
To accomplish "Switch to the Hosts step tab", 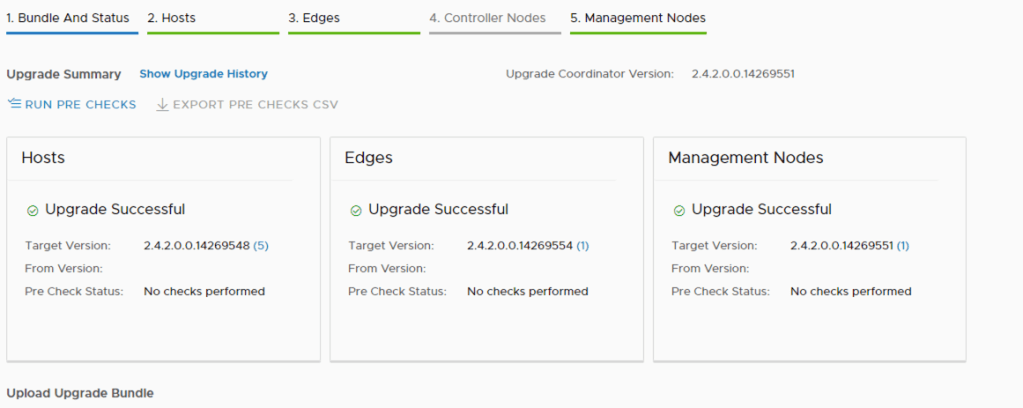I will coord(171,18).
